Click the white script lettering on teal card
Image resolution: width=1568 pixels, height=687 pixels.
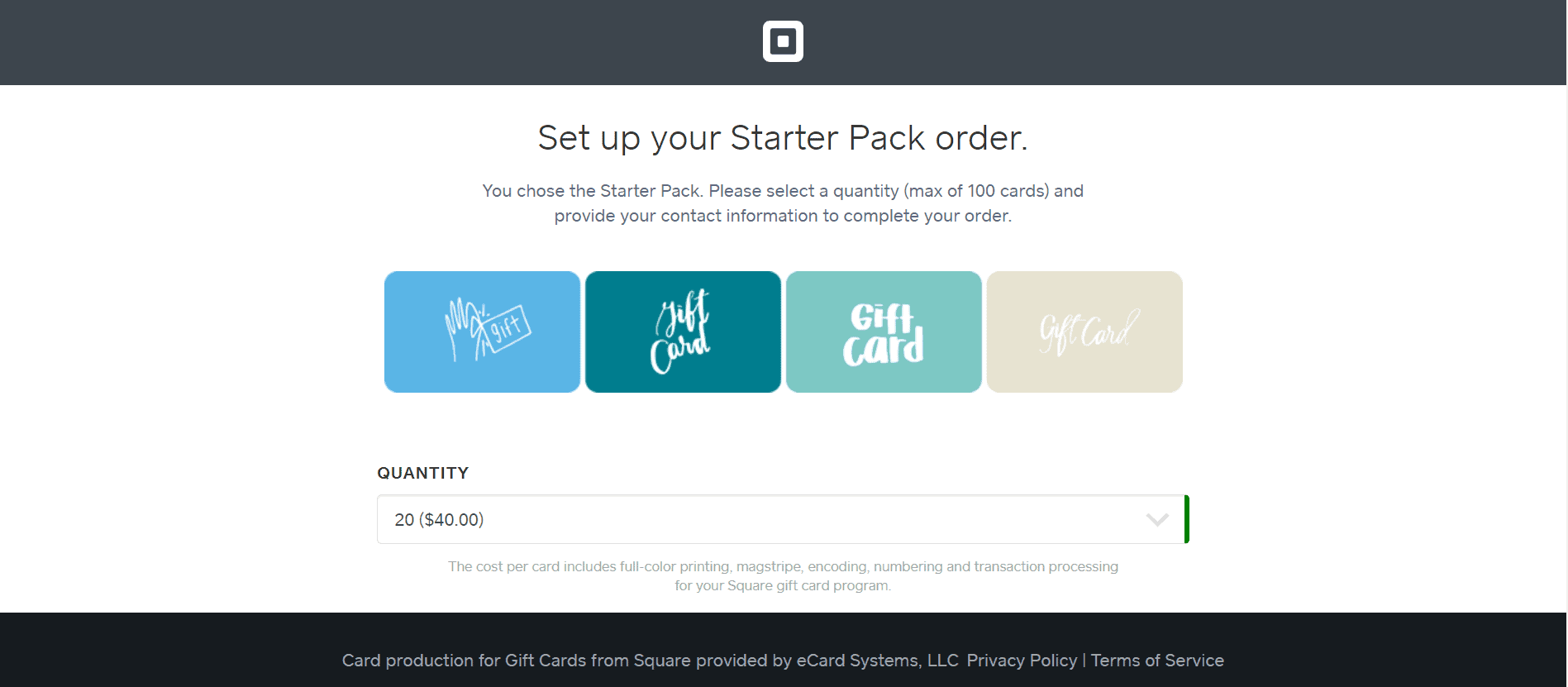[x=681, y=332]
